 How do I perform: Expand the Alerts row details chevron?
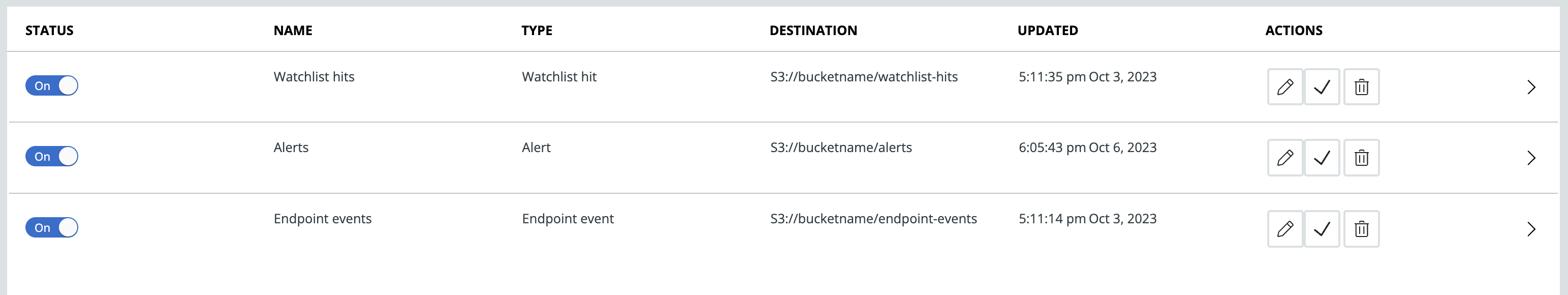tap(1531, 158)
